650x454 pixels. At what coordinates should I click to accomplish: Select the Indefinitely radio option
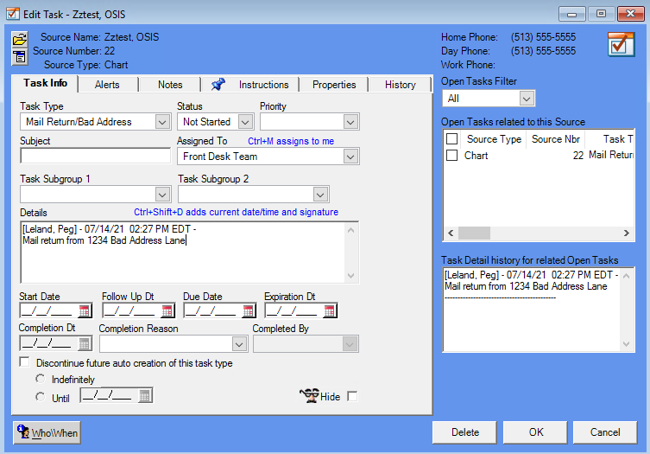click(40, 379)
